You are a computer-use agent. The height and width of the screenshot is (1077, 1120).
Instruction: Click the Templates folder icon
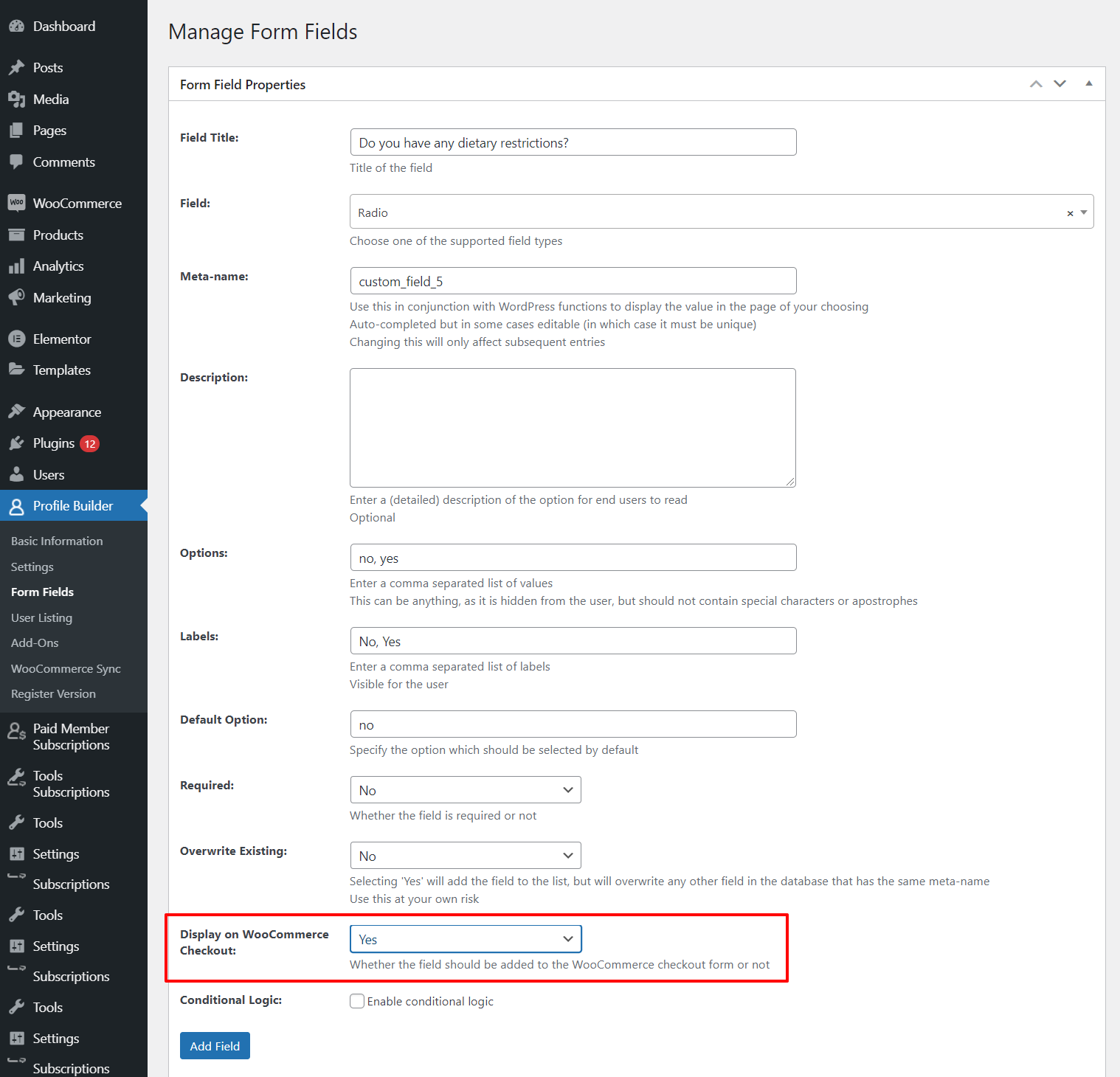pyautogui.click(x=16, y=370)
